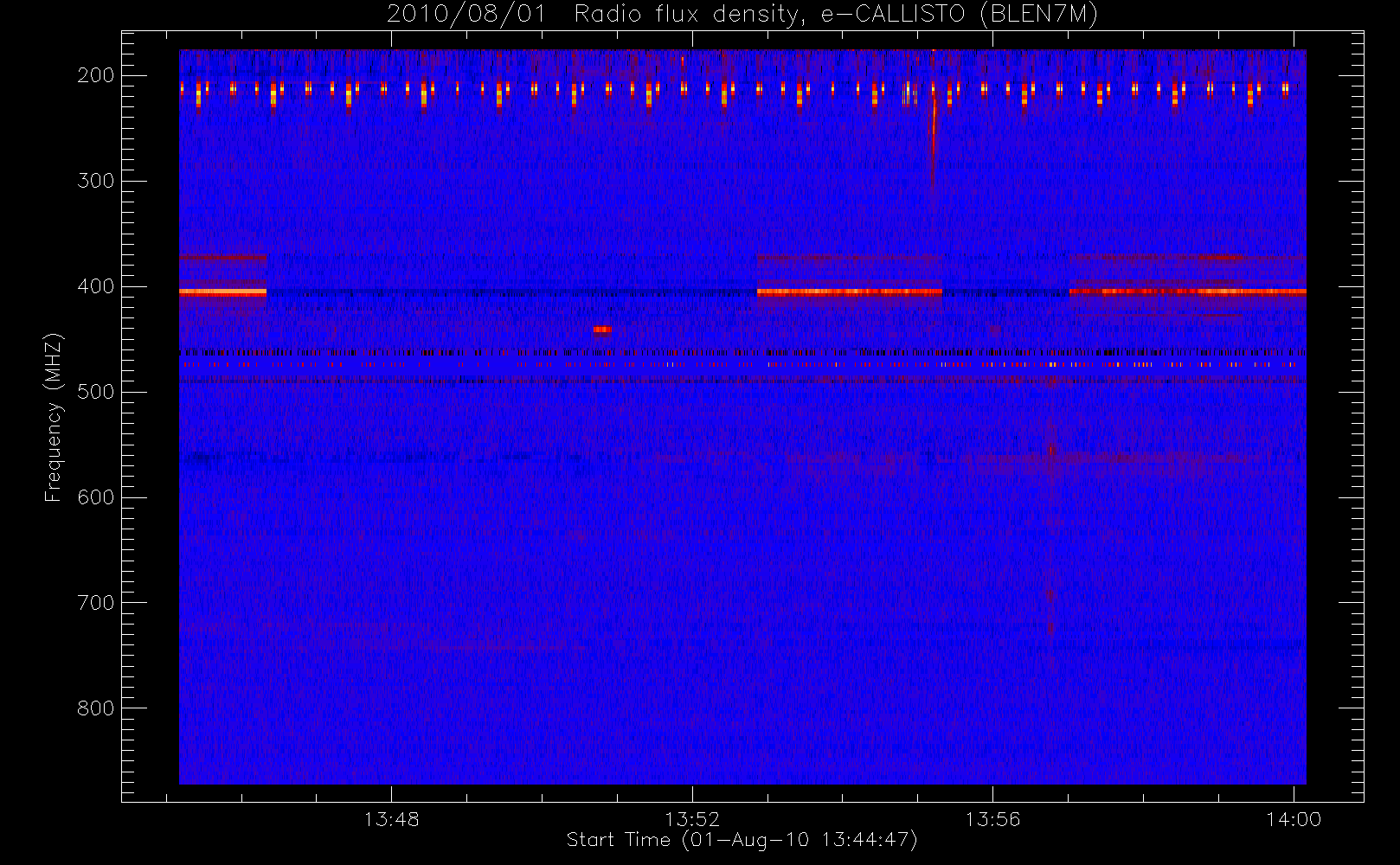Click the vertical red burst streak near 13:55

point(933,138)
